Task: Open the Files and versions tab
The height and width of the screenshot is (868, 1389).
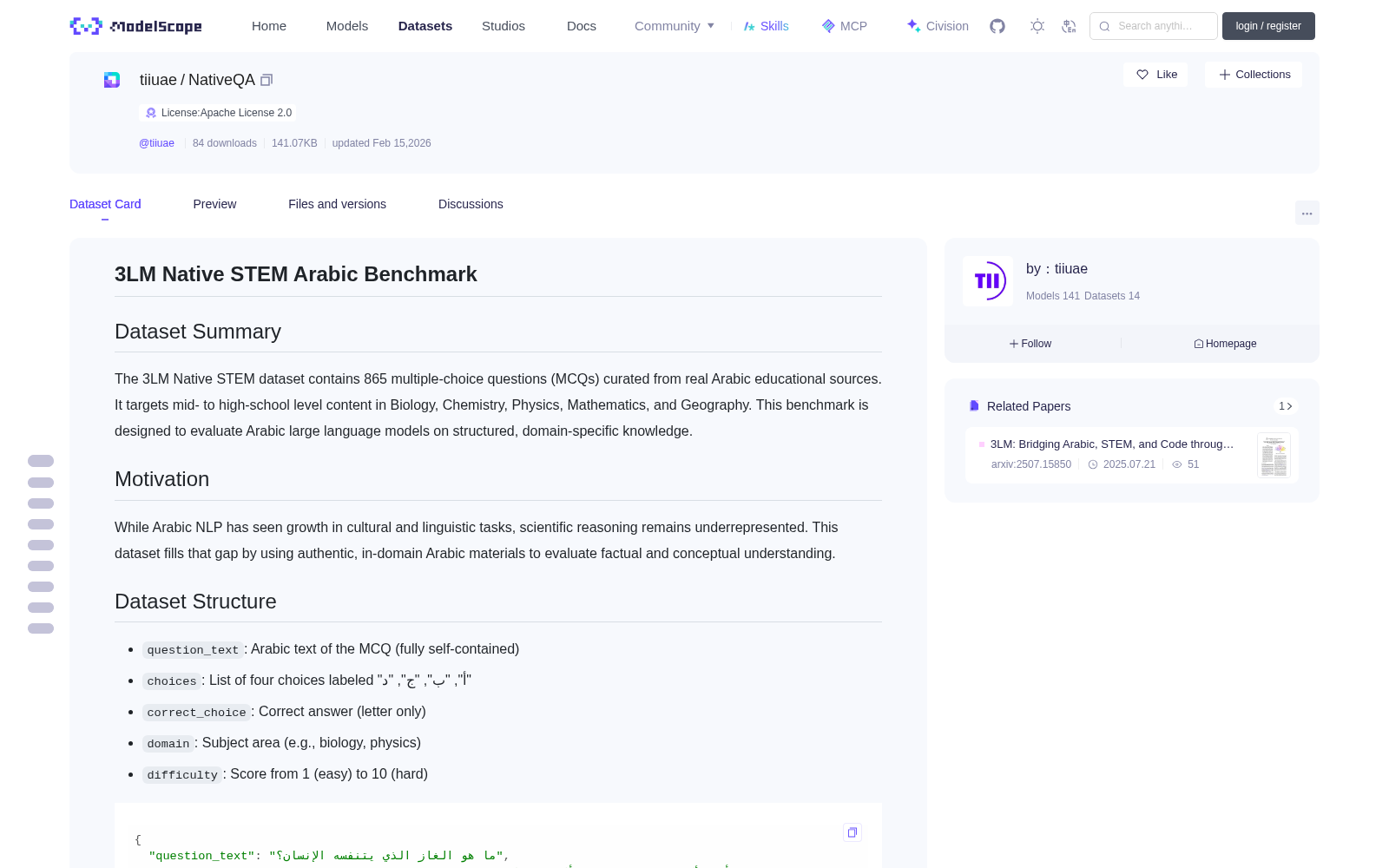Action: [337, 204]
